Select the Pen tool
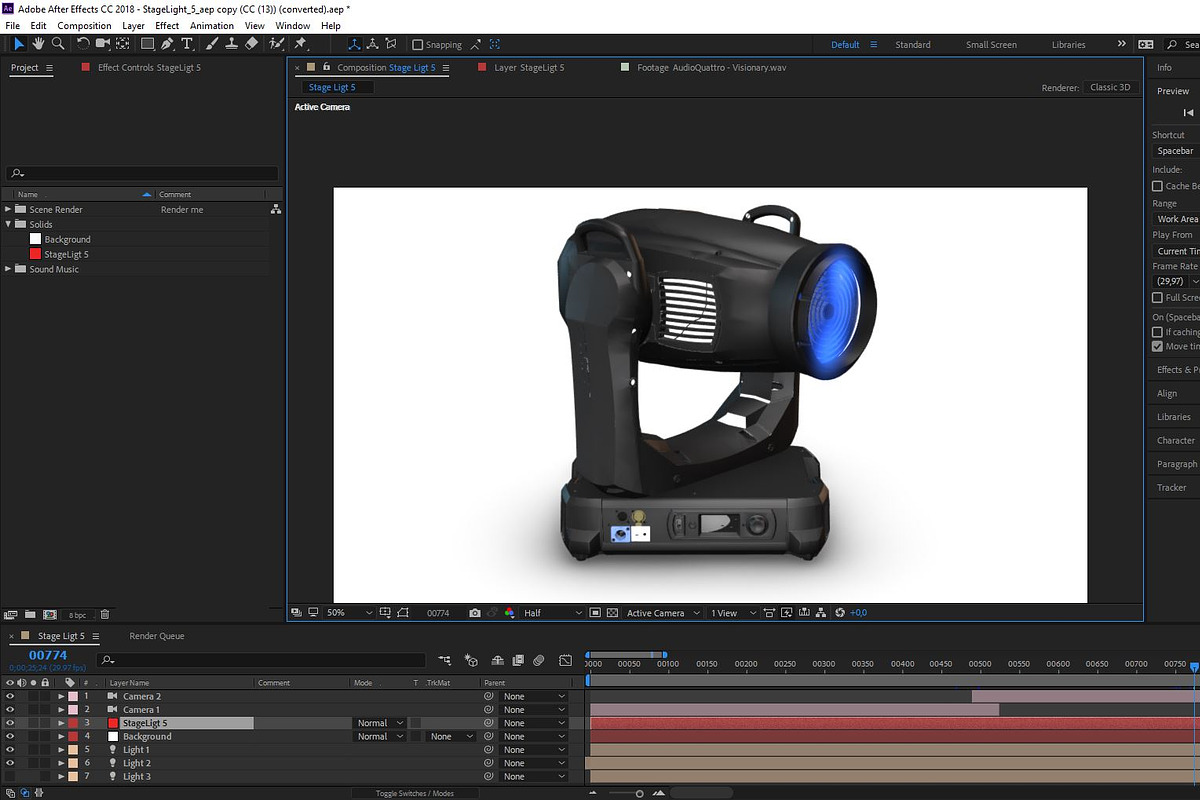Screen dimensions: 1200x800 (x=167, y=44)
